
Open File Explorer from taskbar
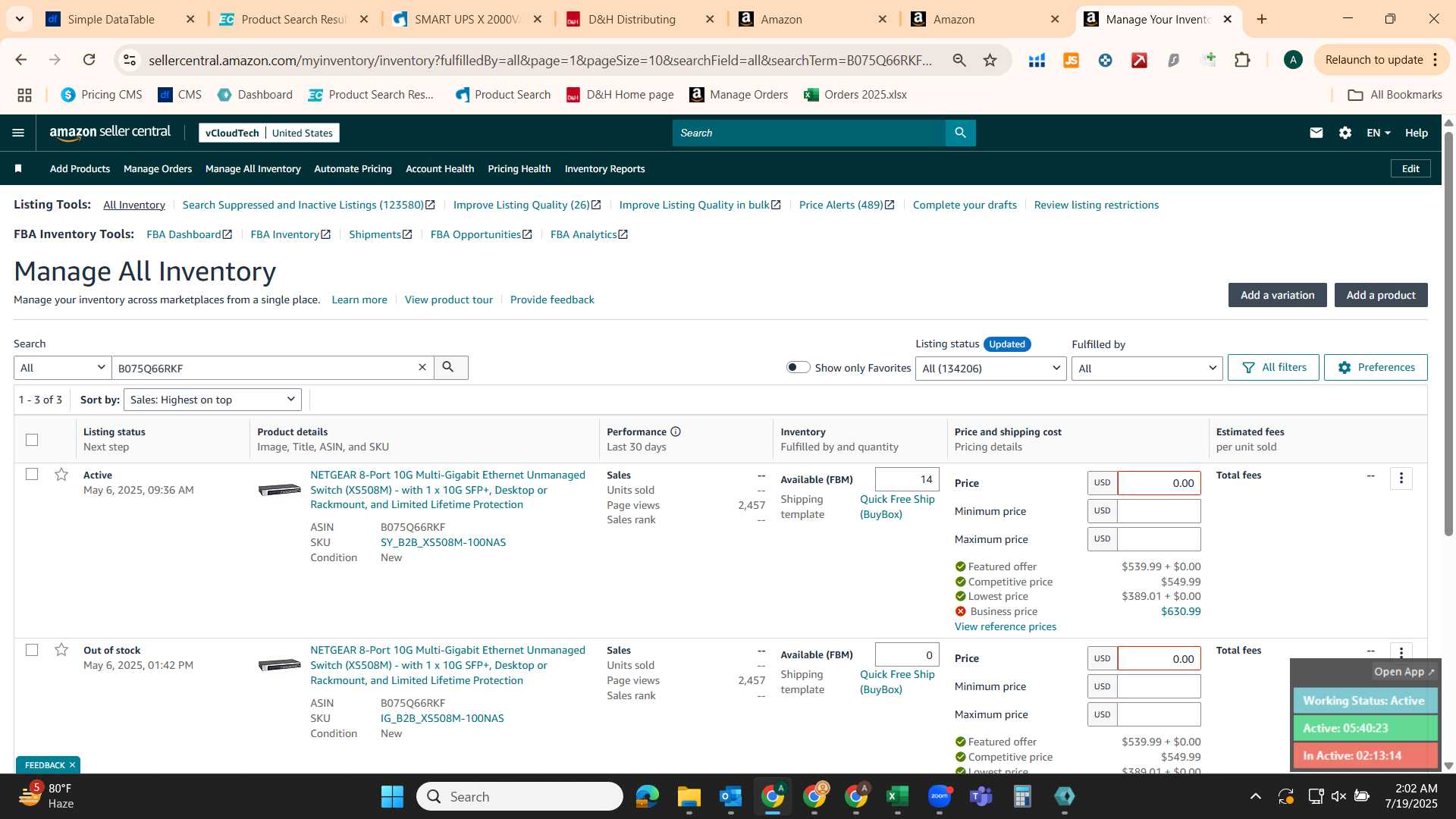pyautogui.click(x=689, y=796)
